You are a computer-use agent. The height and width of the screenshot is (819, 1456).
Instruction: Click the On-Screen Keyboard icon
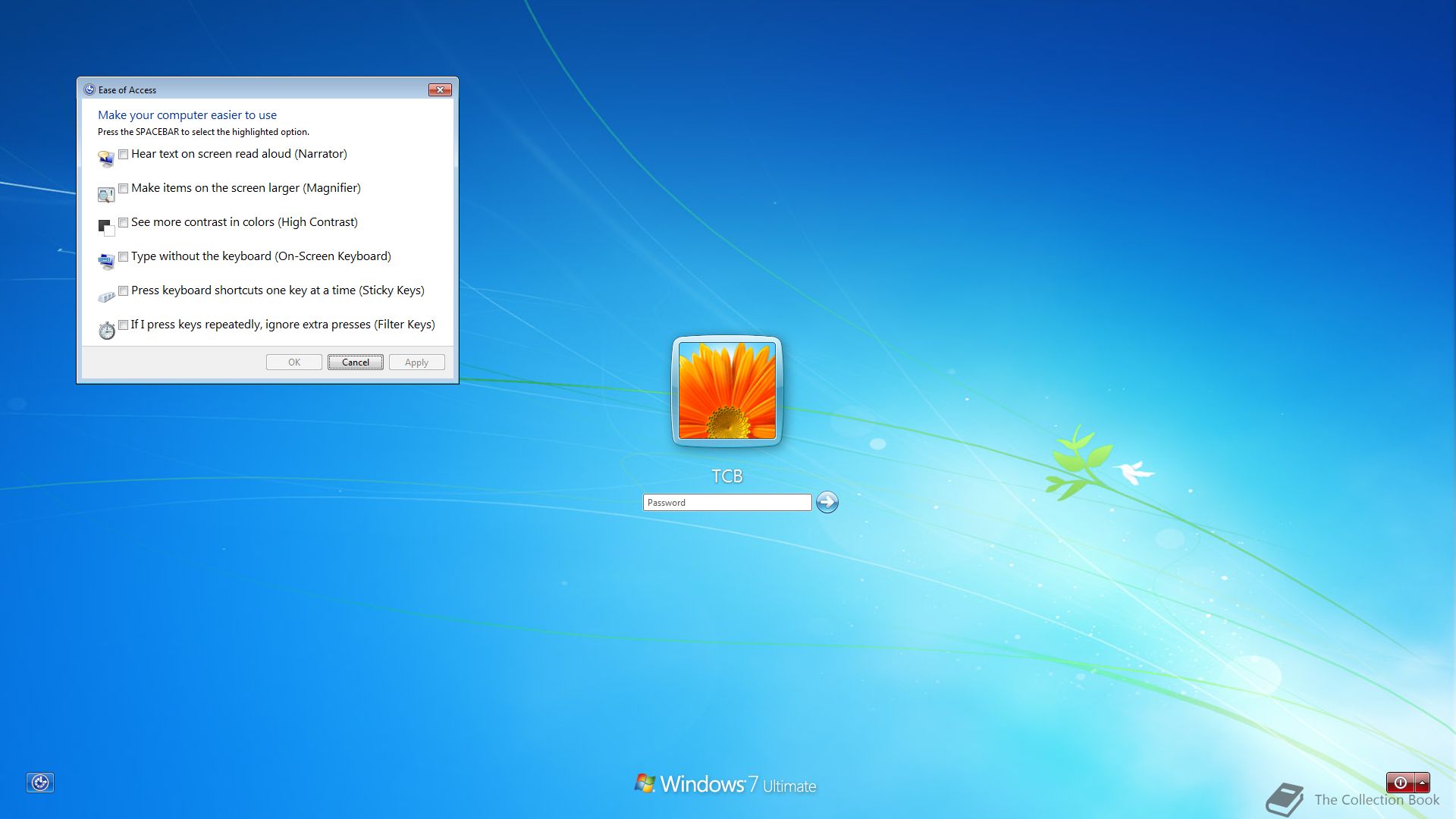pyautogui.click(x=106, y=262)
